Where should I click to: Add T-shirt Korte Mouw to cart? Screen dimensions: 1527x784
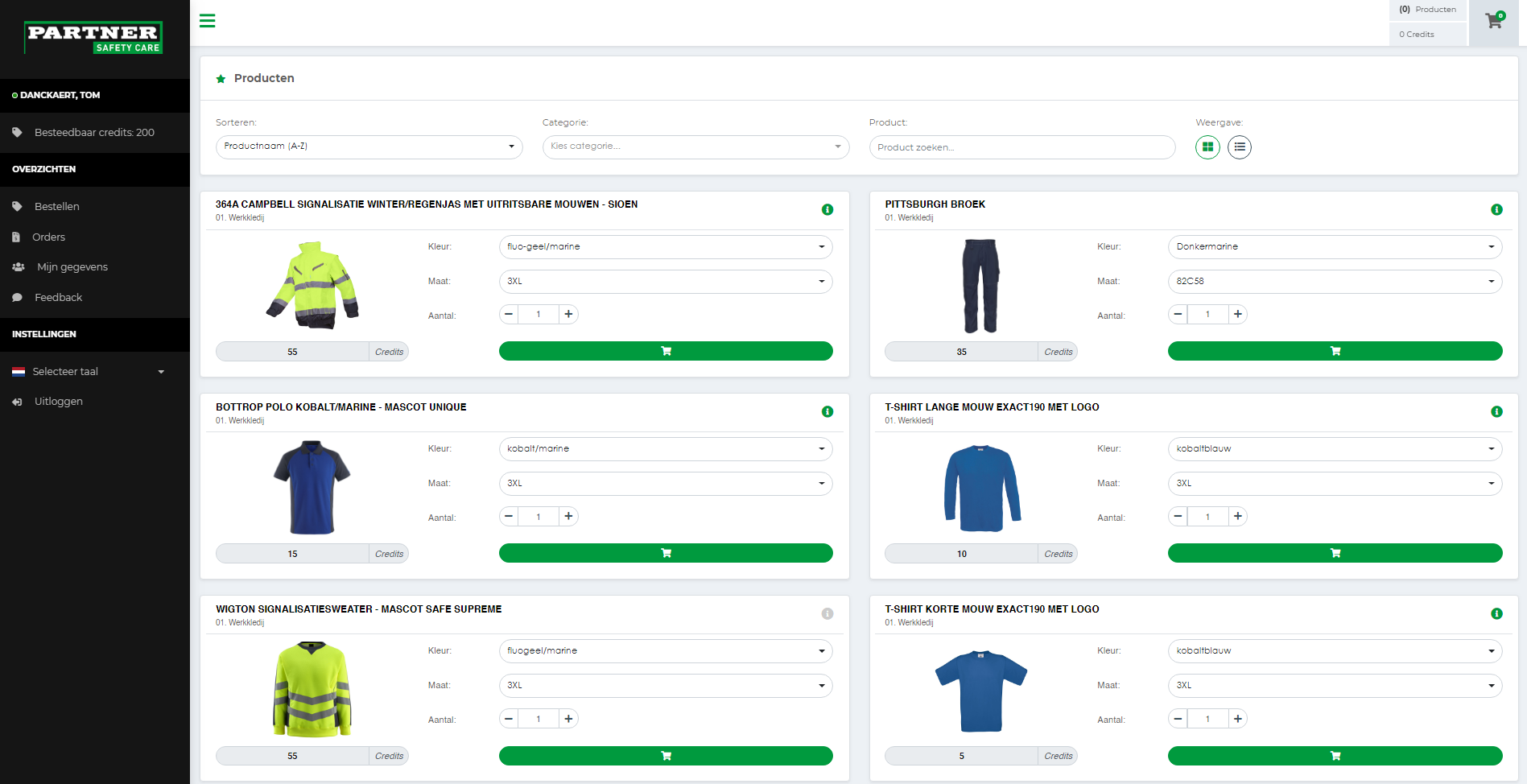1335,756
